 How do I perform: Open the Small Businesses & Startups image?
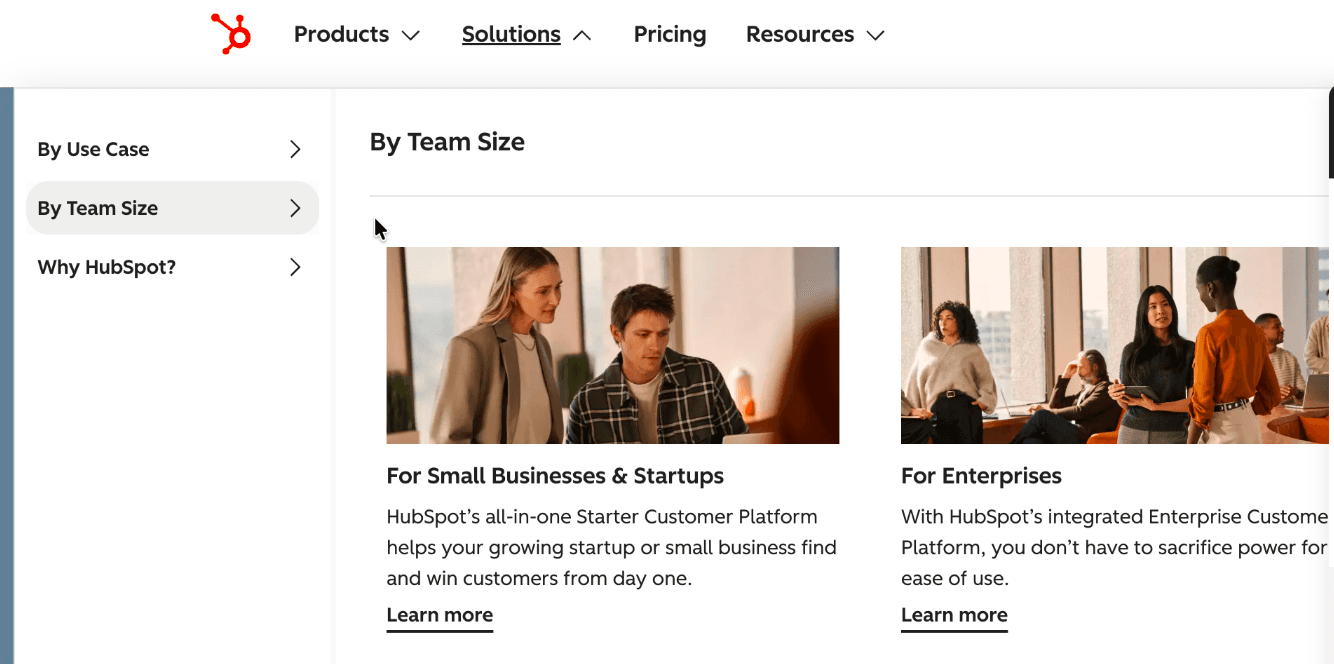pos(613,345)
